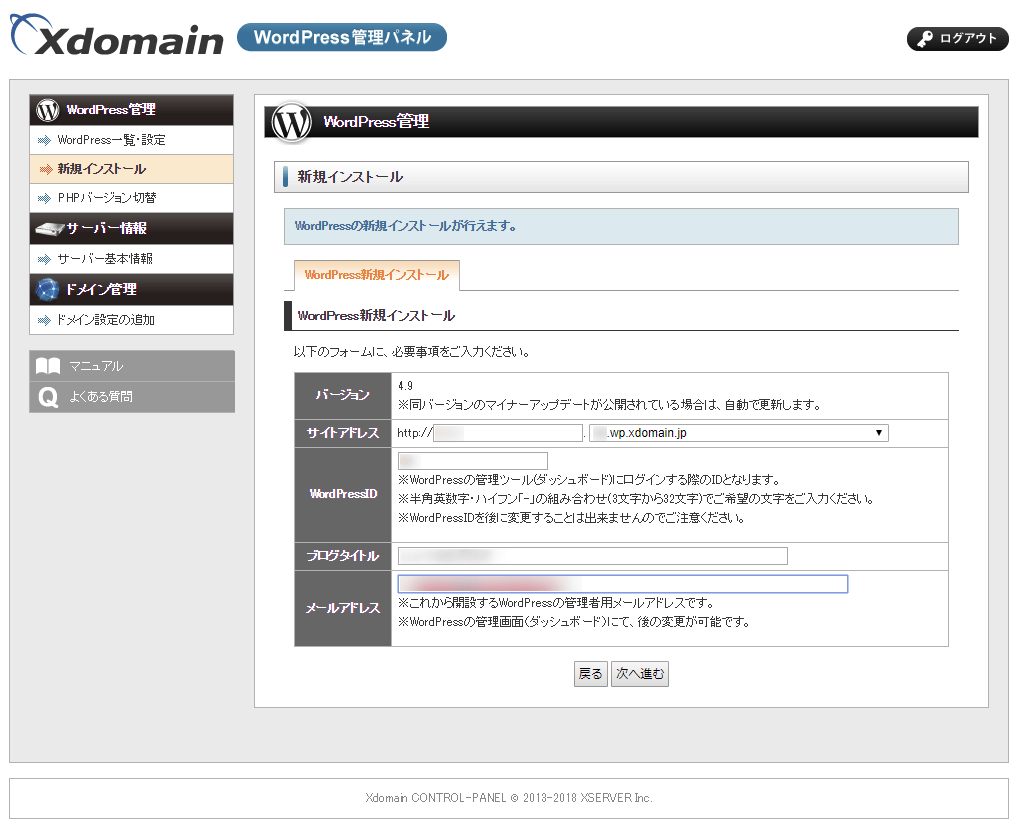This screenshot has height=827, width=1017.
Task: Click the globe icon beside ドメイン管理
Action: [x=47, y=290]
